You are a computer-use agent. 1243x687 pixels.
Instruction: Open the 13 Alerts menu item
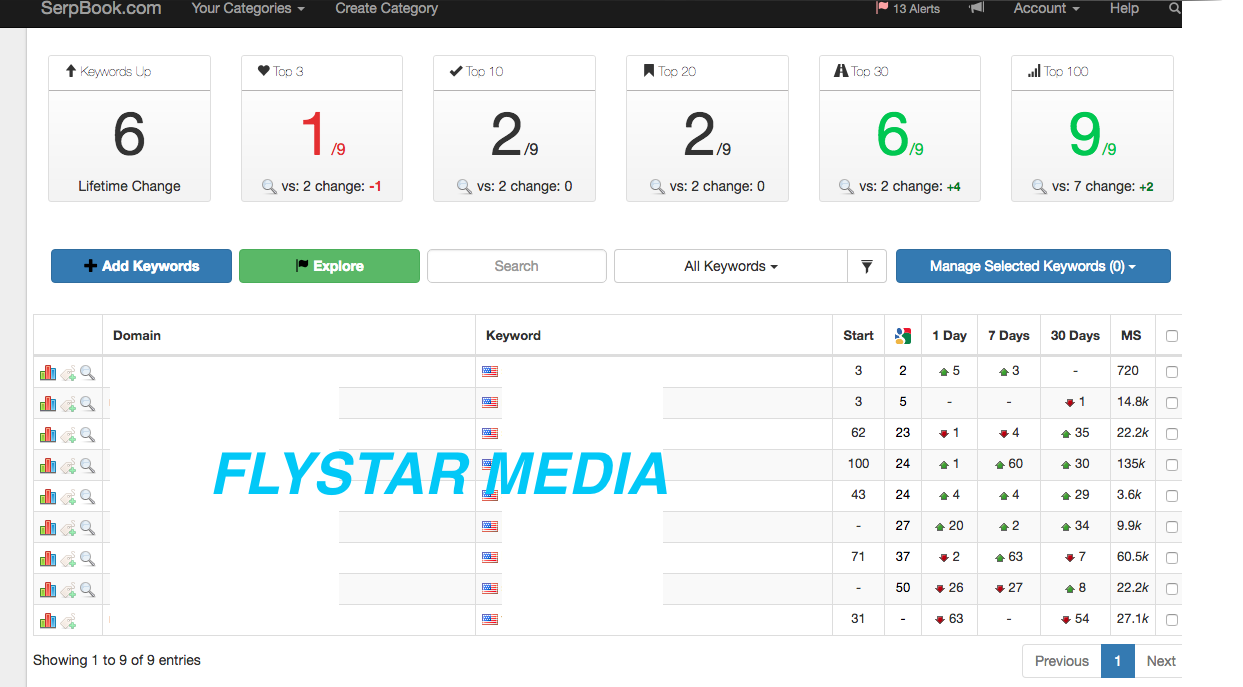[x=908, y=8]
